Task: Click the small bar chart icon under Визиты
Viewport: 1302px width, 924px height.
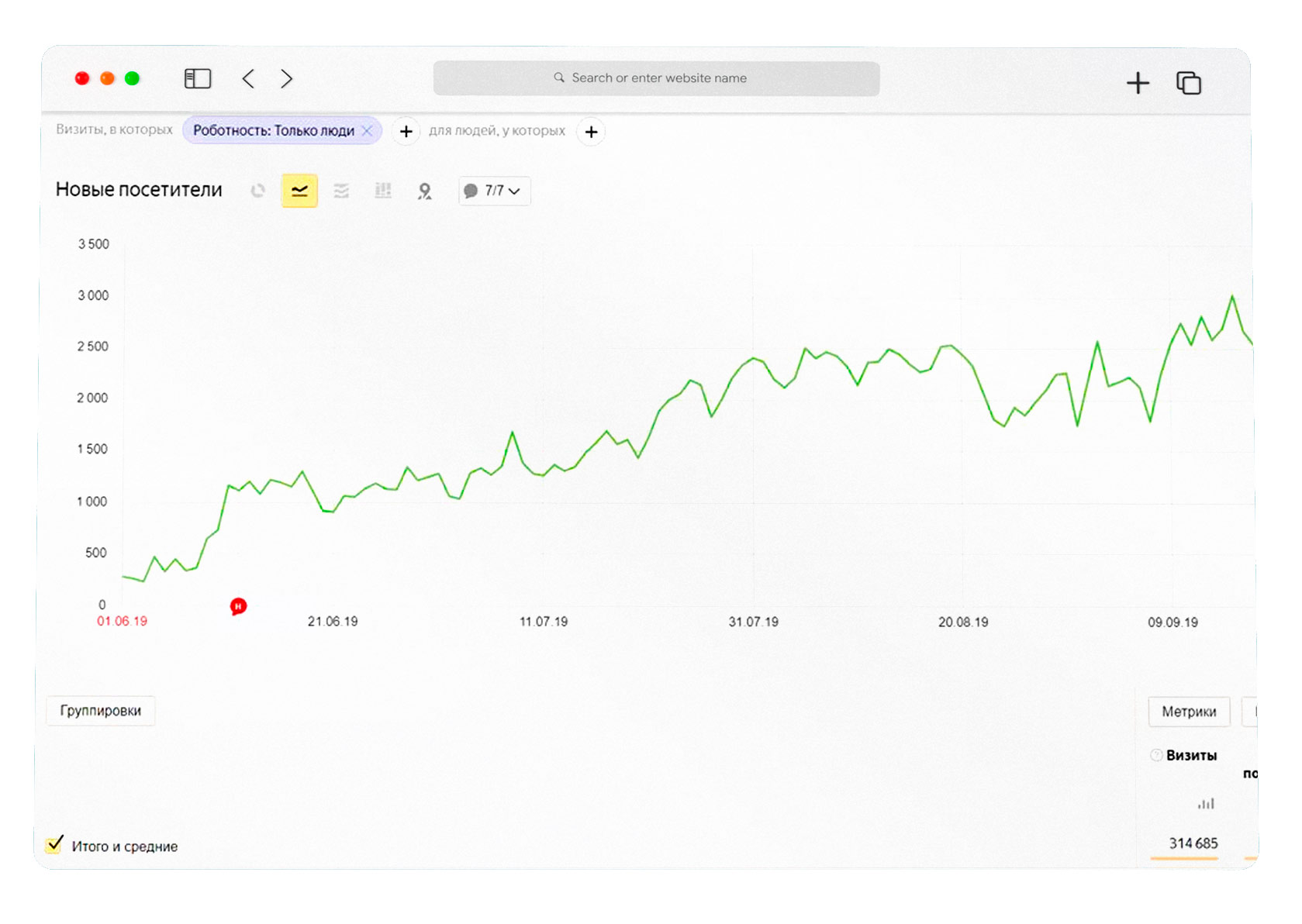Action: pyautogui.click(x=1206, y=804)
